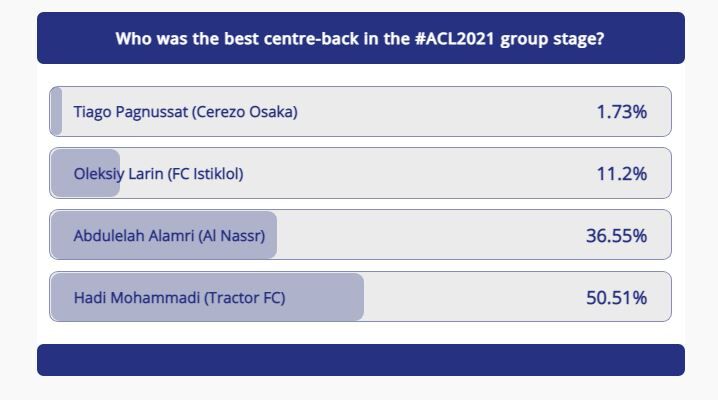
Task: Pick Abdulelah Alamri (Al Nassr) name
Action: click(x=169, y=236)
